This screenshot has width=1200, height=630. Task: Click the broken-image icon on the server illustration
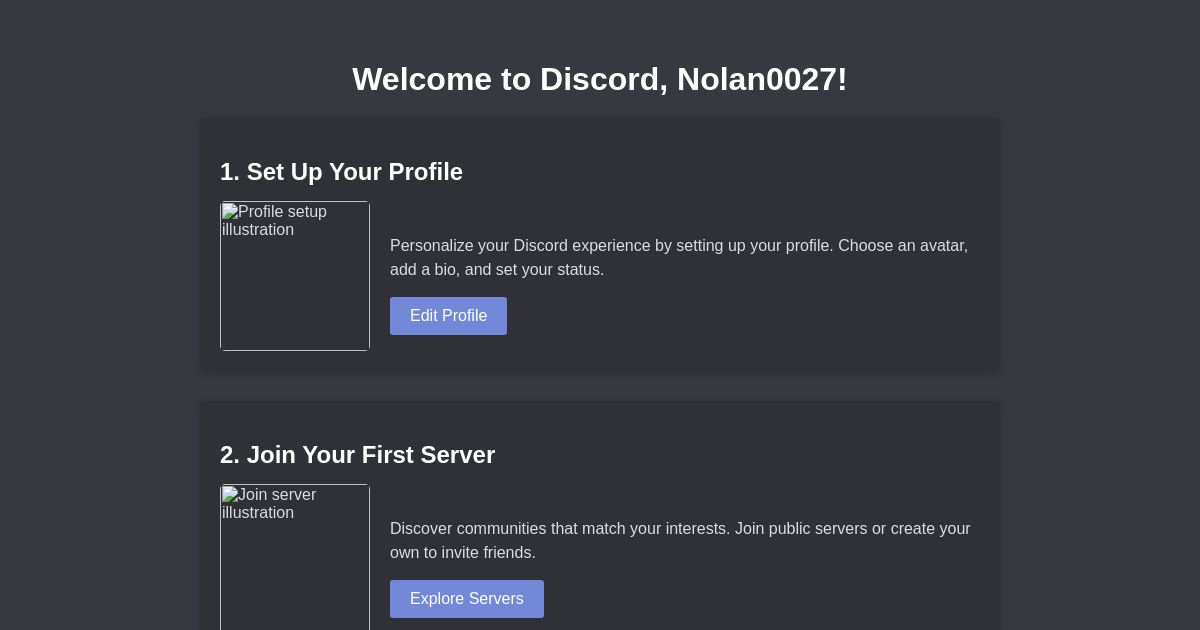[x=229, y=496]
